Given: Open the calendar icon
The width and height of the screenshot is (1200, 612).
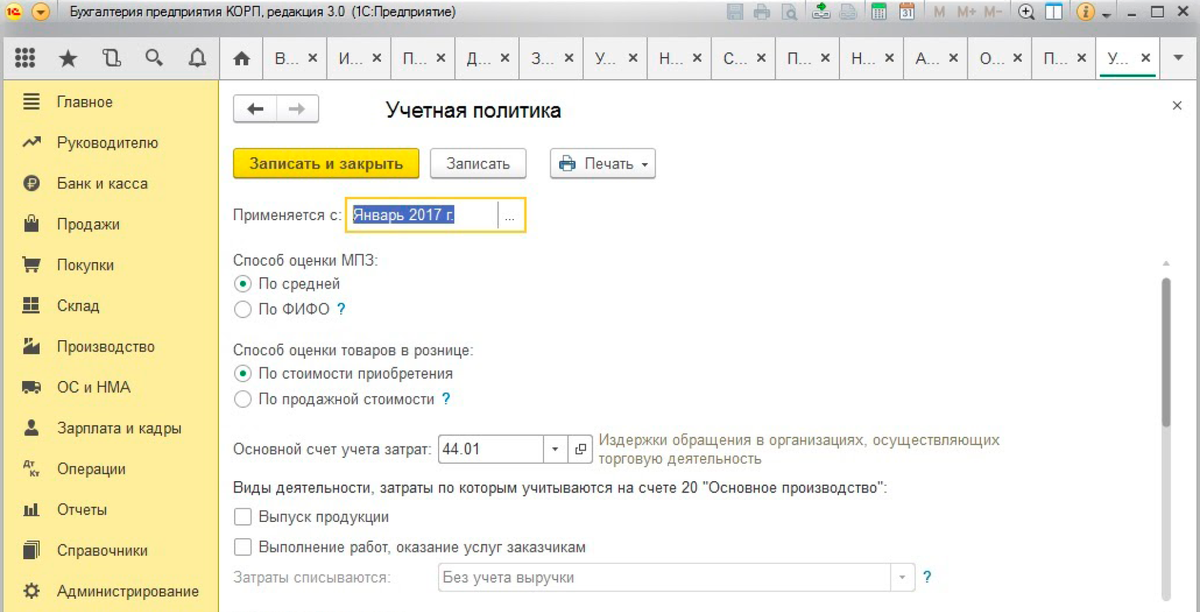Looking at the screenshot, I should 907,13.
